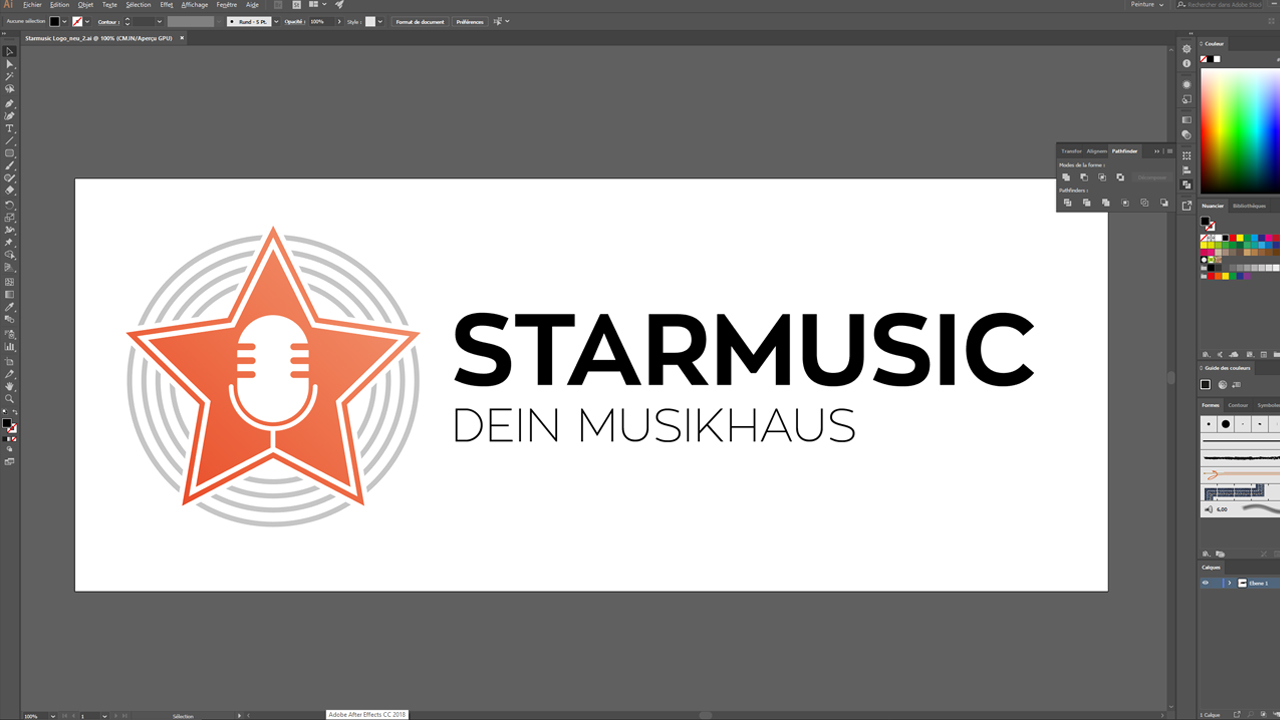Click Minus Front shape mode icon
The width and height of the screenshot is (1280, 720).
click(x=1084, y=177)
